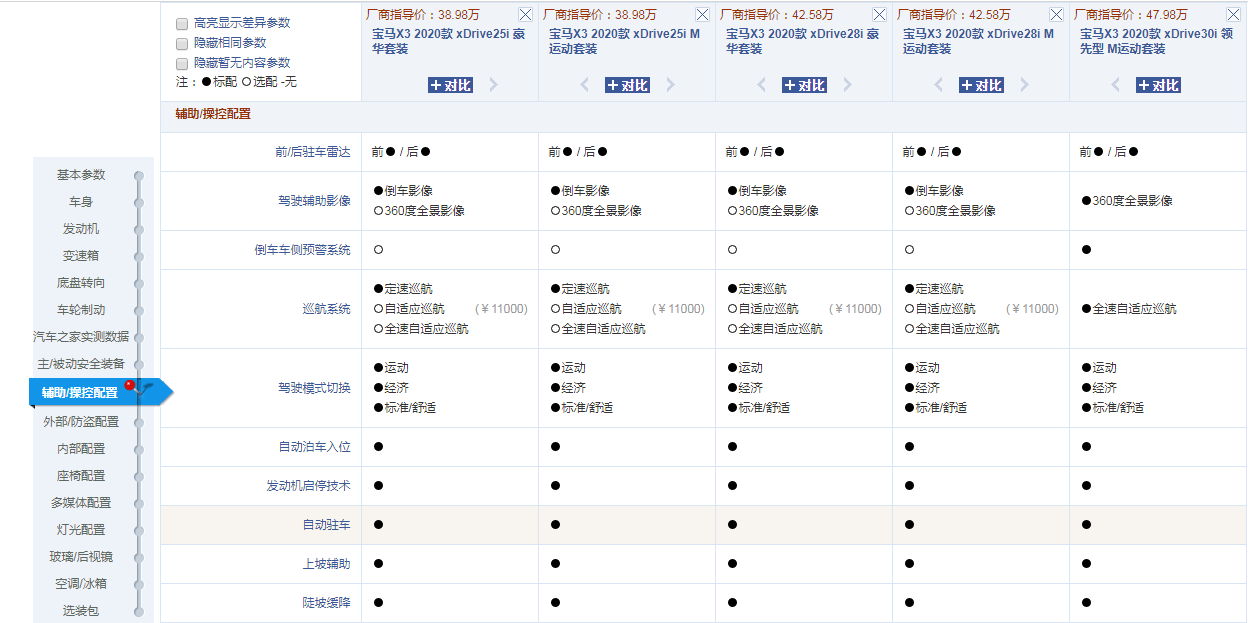Remove xDrive28i 豪华套装 column via X icon
This screenshot has width=1248, height=623.
pos(880,15)
